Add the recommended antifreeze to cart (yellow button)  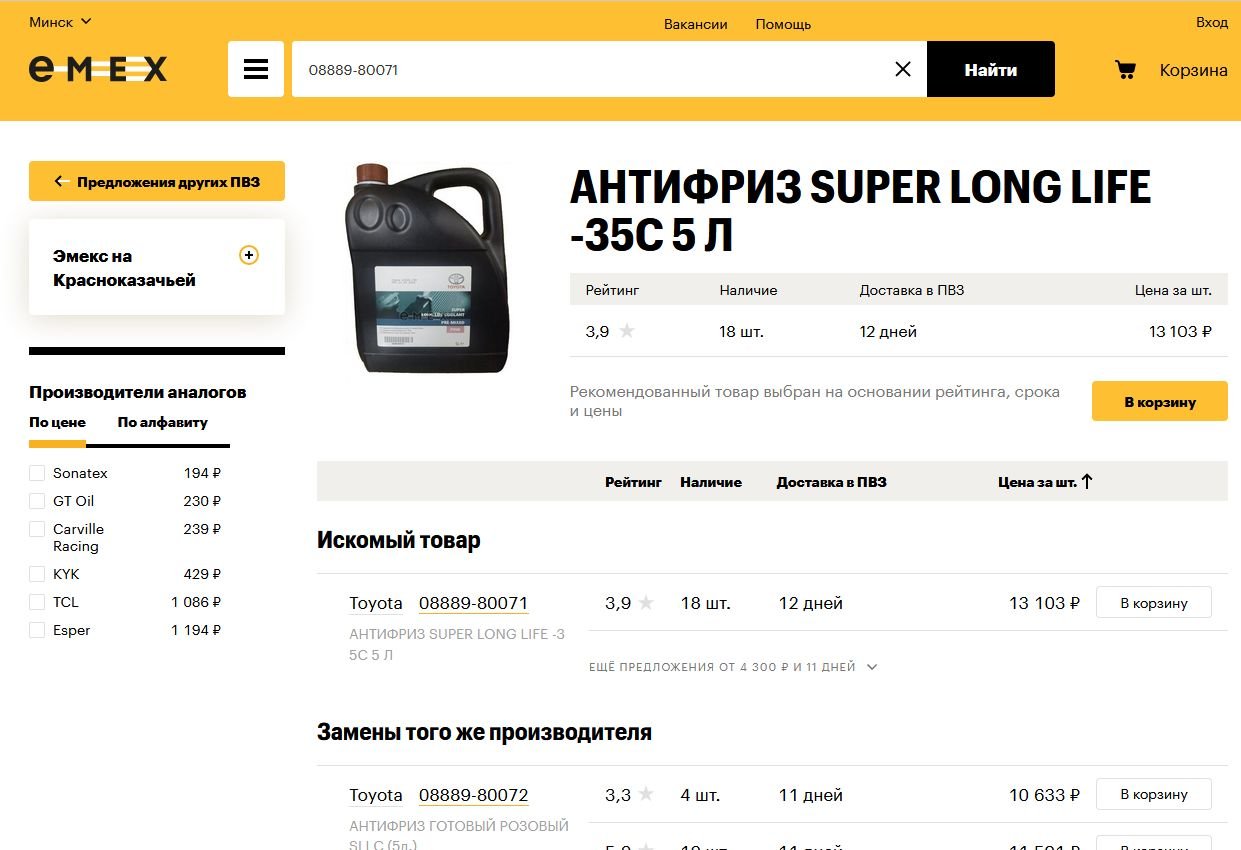pyautogui.click(x=1160, y=401)
